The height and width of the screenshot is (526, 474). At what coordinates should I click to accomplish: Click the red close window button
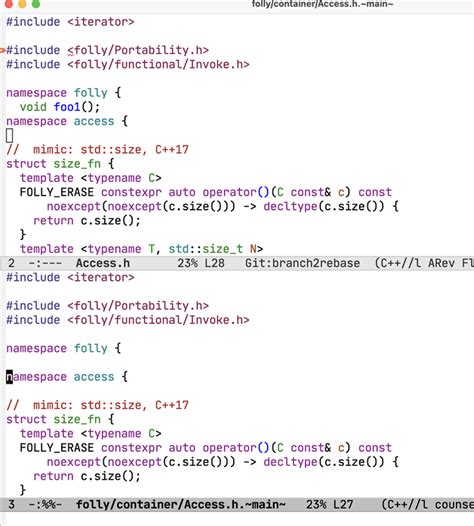pyautogui.click(x=8, y=3)
